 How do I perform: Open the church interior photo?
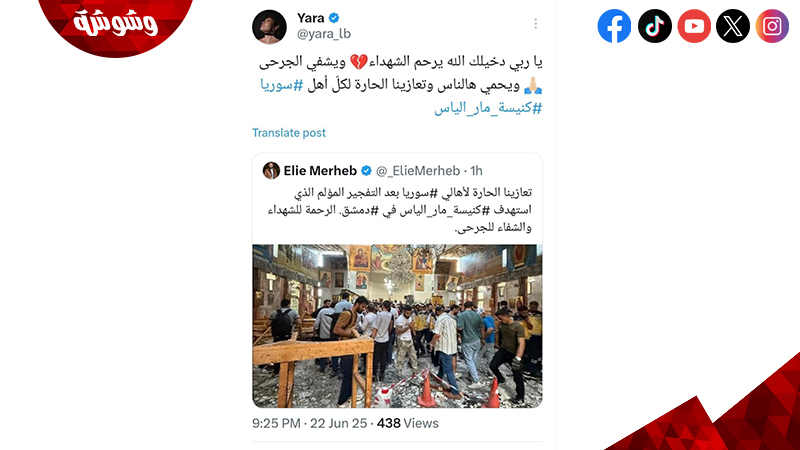(397, 326)
